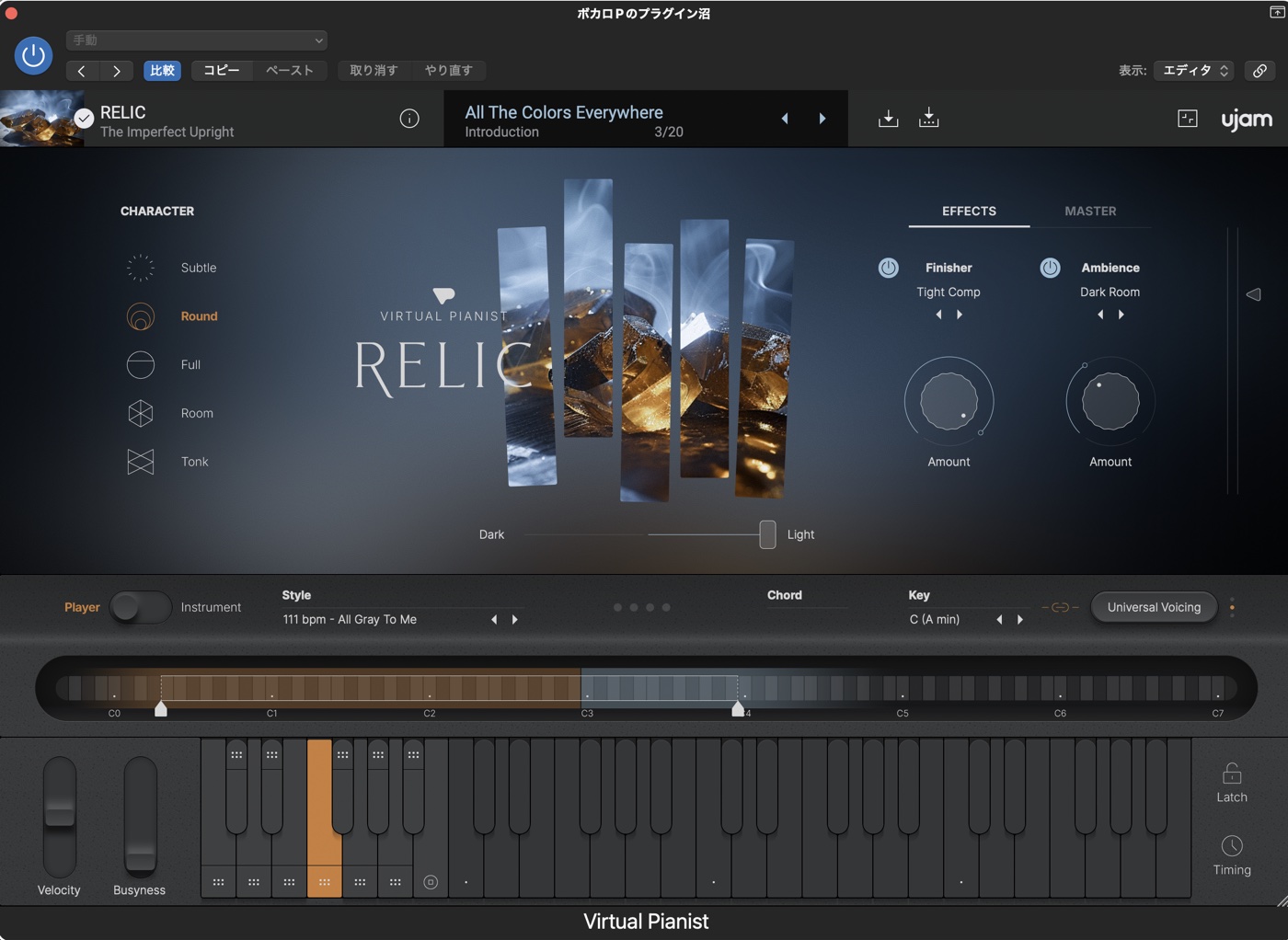
Task: Click the save-as preset icon
Action: click(929, 119)
